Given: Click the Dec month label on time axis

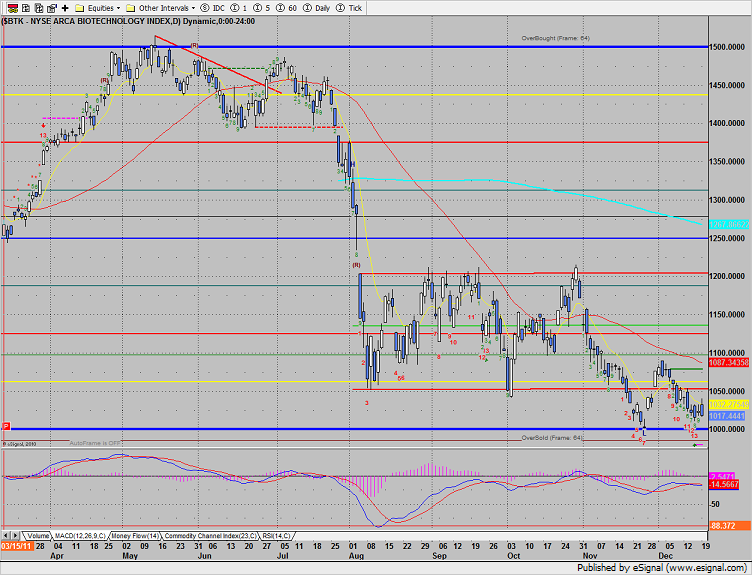Looking at the screenshot, I should (x=665, y=556).
